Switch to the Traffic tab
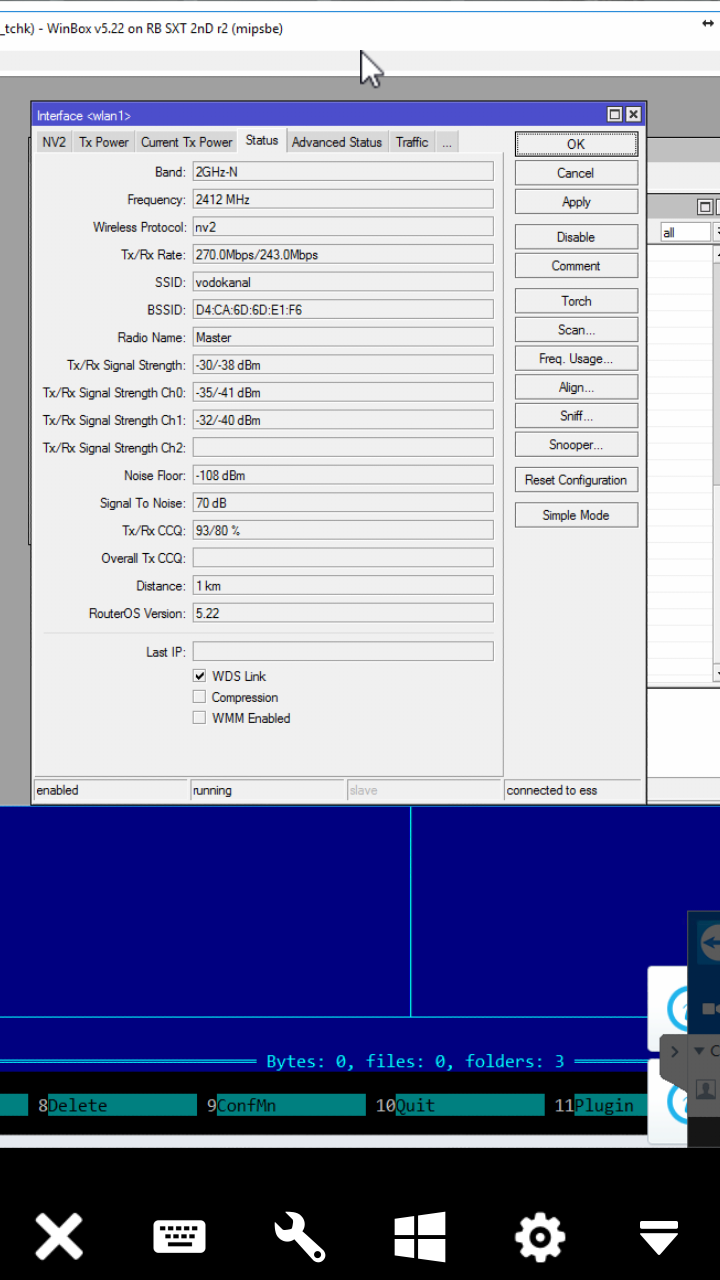 (412, 142)
